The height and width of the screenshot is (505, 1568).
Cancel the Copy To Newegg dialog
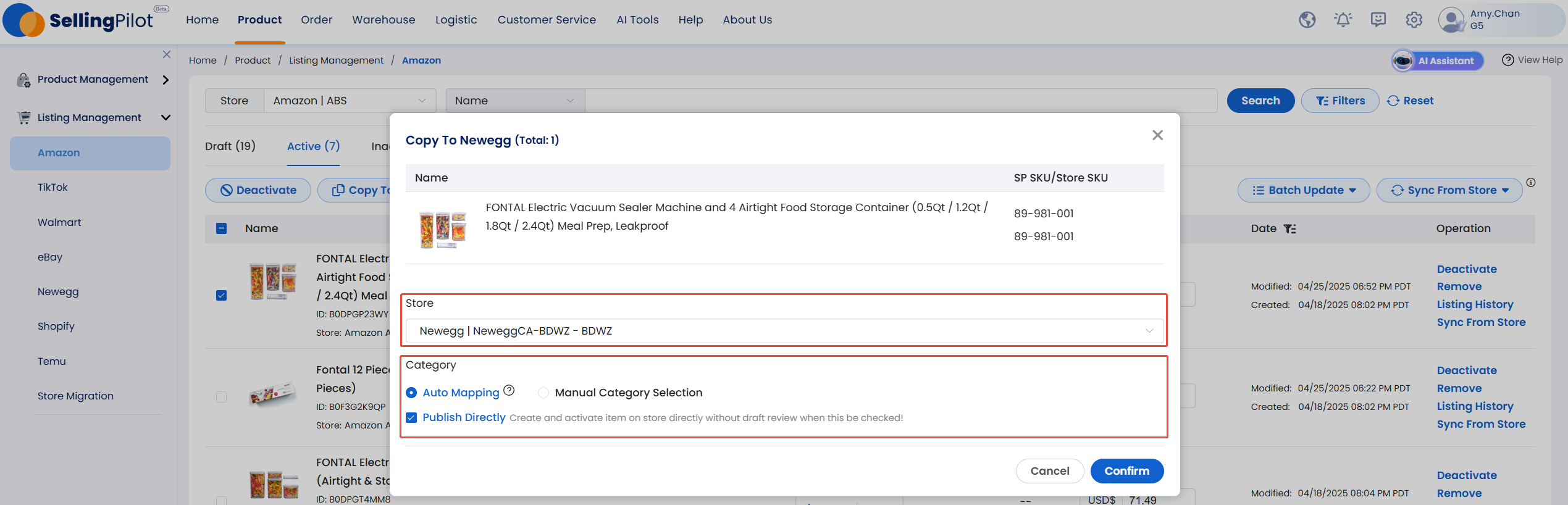1050,471
